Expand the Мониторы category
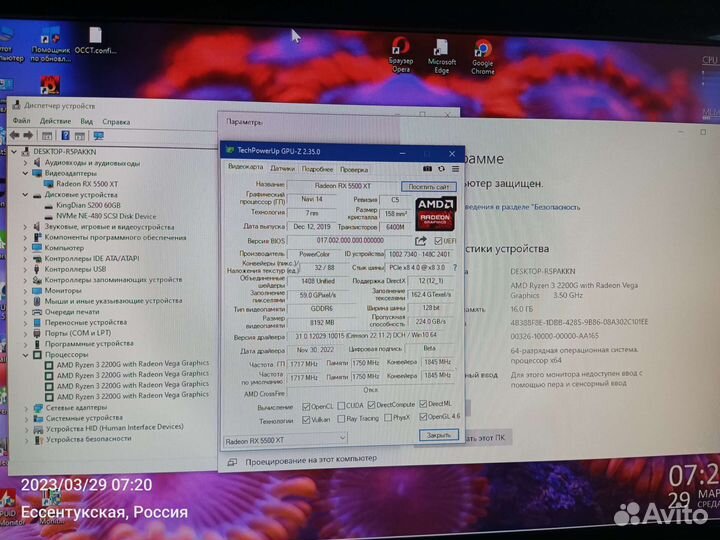Screen dimensions: 720x540 pyautogui.click(x=26, y=291)
